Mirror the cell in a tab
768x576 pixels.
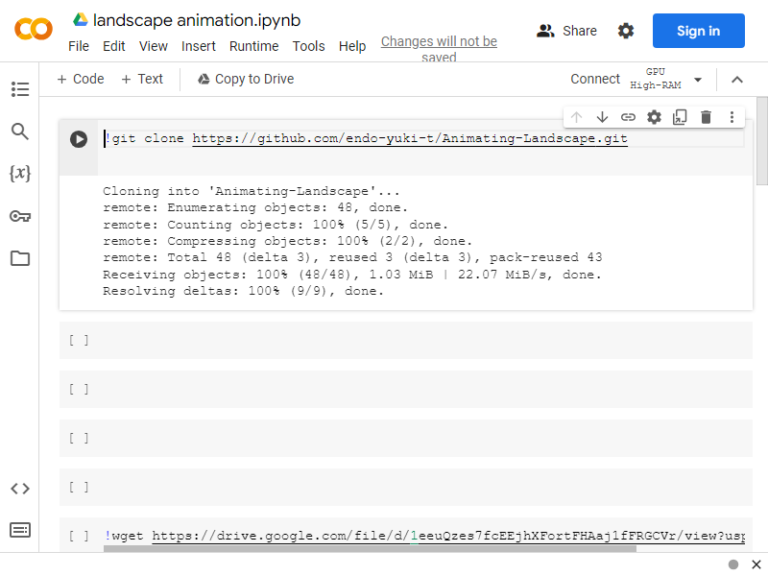click(680, 117)
